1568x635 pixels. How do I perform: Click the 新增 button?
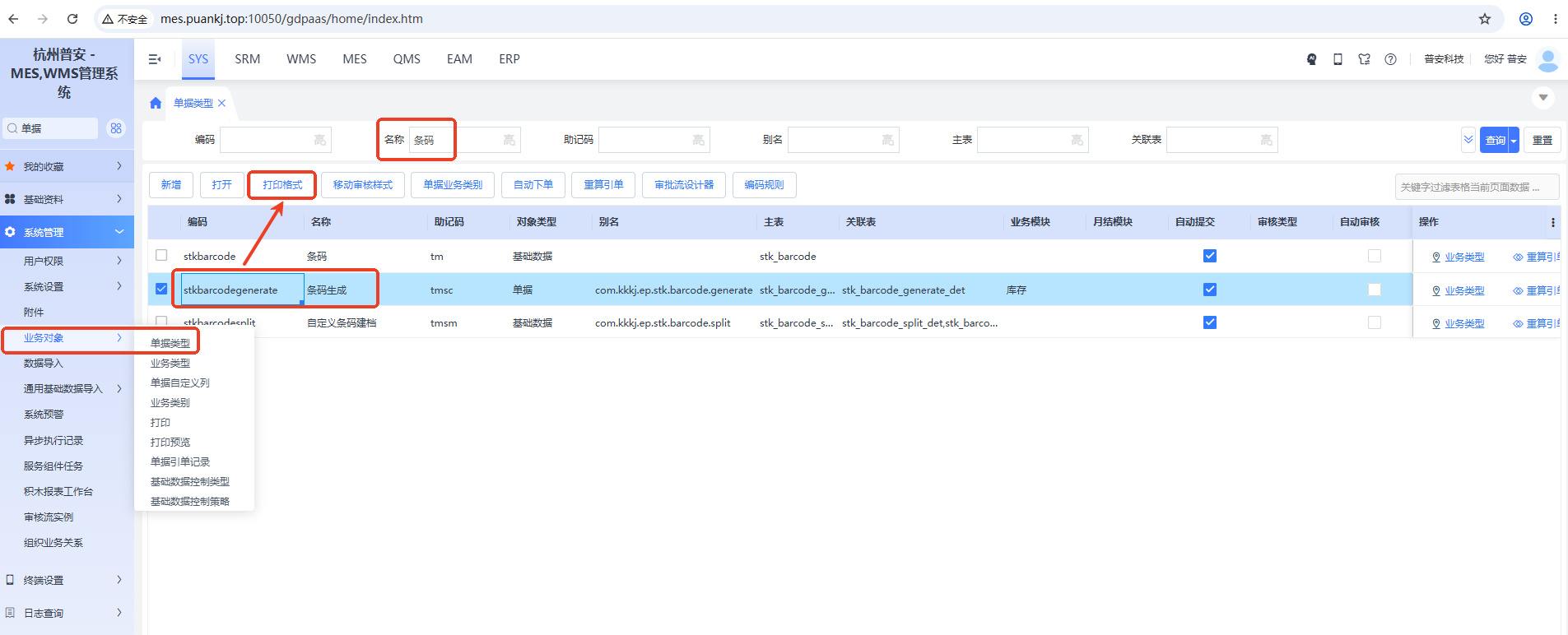click(171, 185)
